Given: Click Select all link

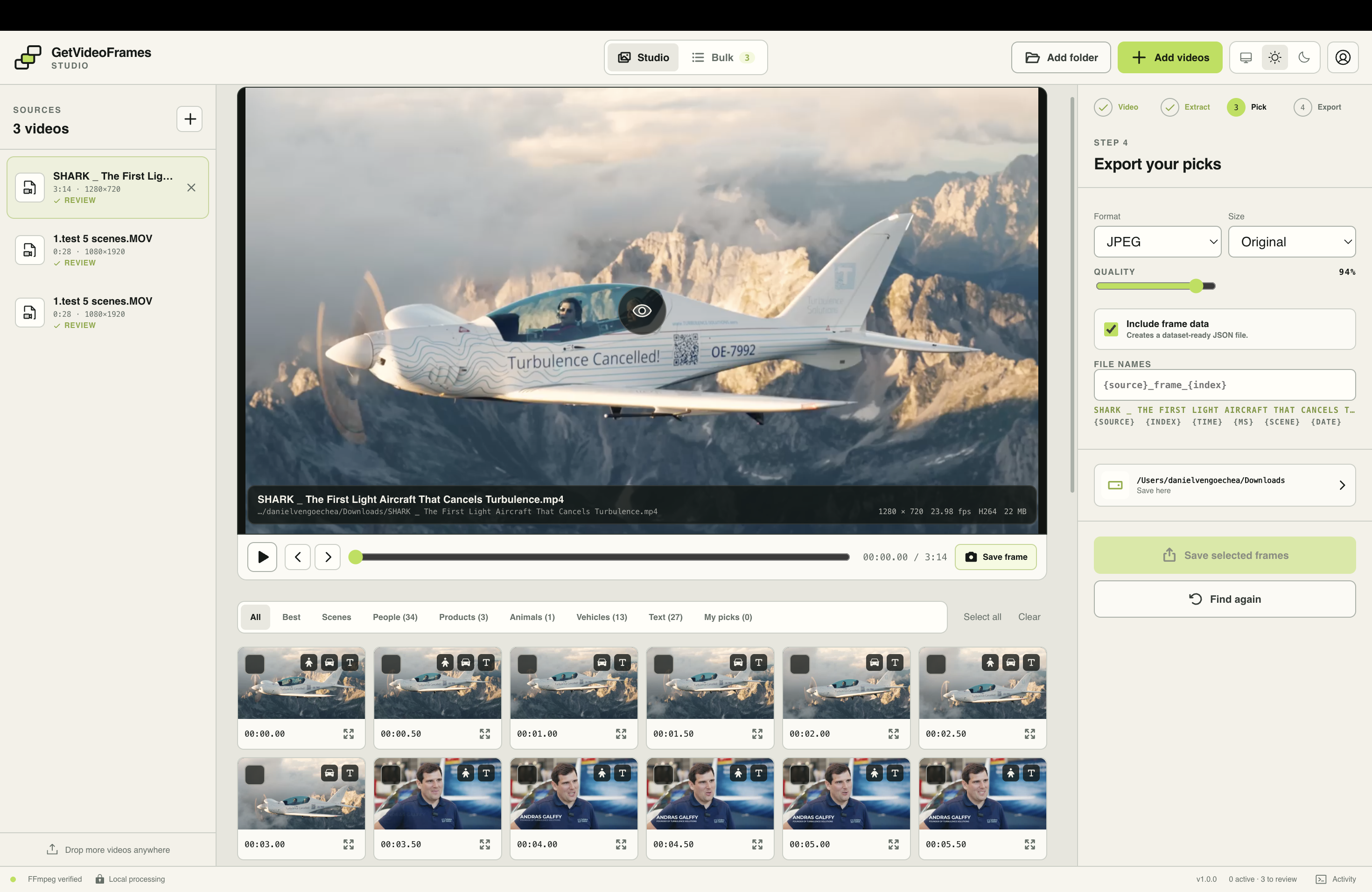Looking at the screenshot, I should [982, 617].
